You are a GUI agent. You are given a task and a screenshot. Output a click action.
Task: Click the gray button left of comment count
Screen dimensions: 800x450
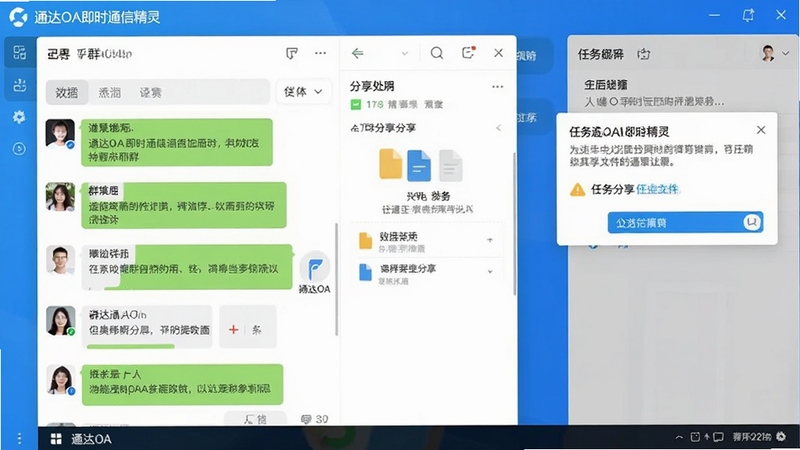255,418
